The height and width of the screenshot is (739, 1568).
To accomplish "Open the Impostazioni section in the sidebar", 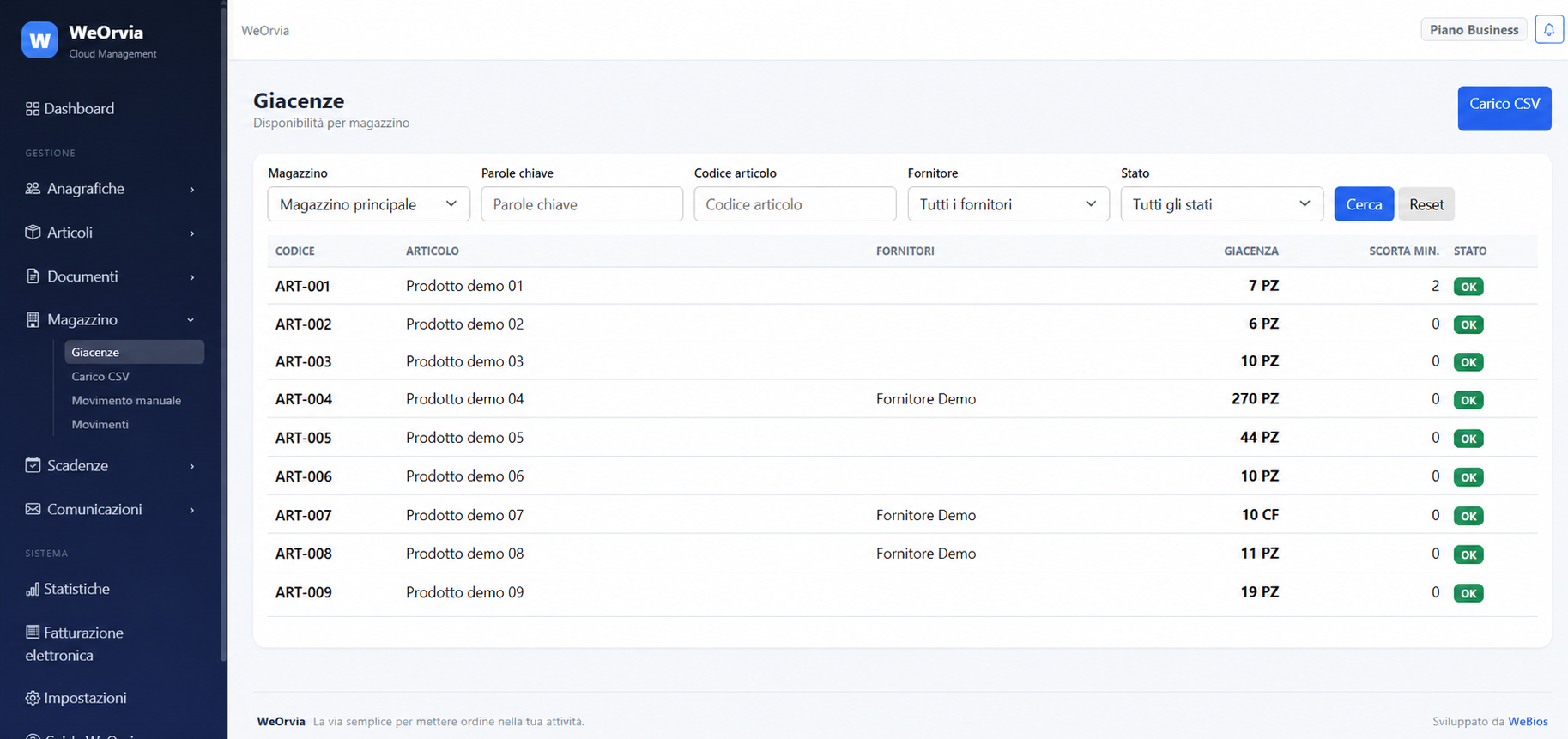I will click(x=76, y=698).
